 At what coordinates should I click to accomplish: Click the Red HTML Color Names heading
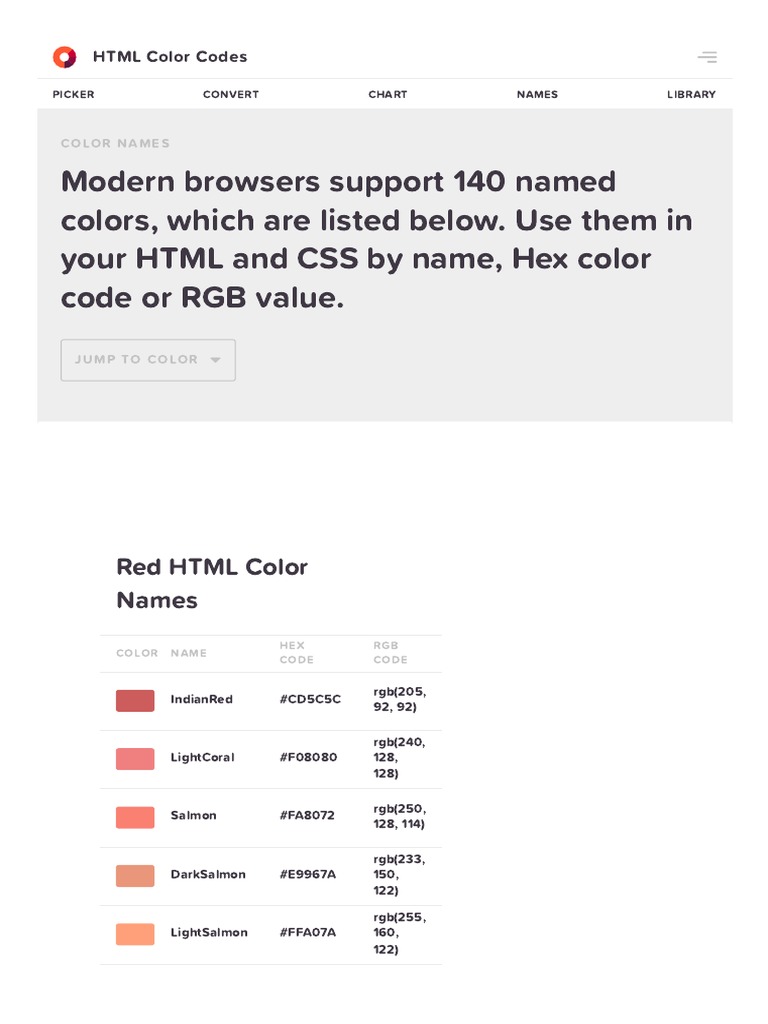(x=212, y=583)
